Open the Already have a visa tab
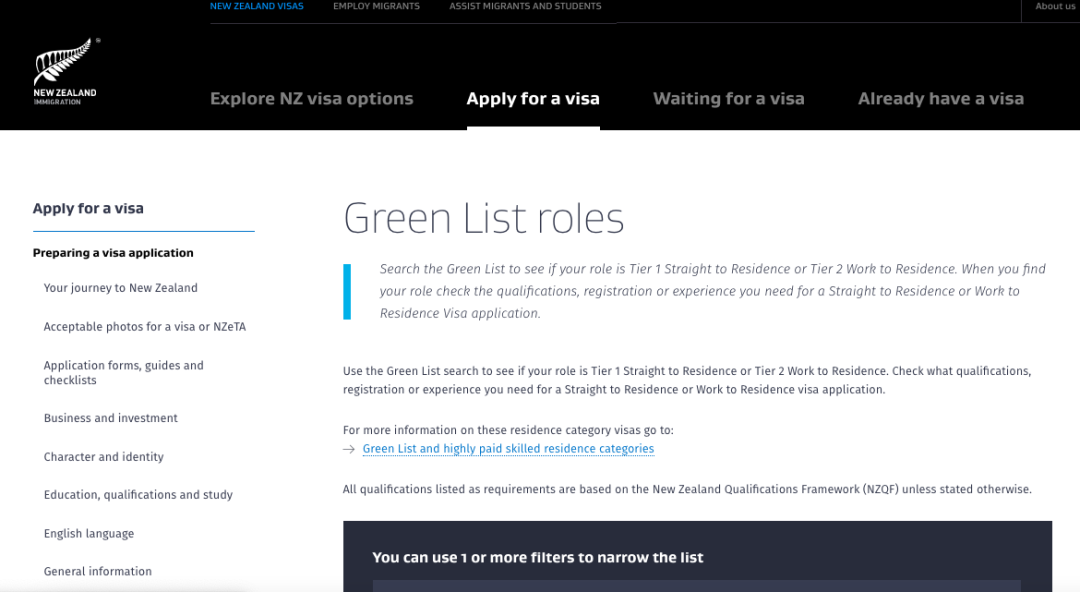The height and width of the screenshot is (592, 1080). pos(940,99)
